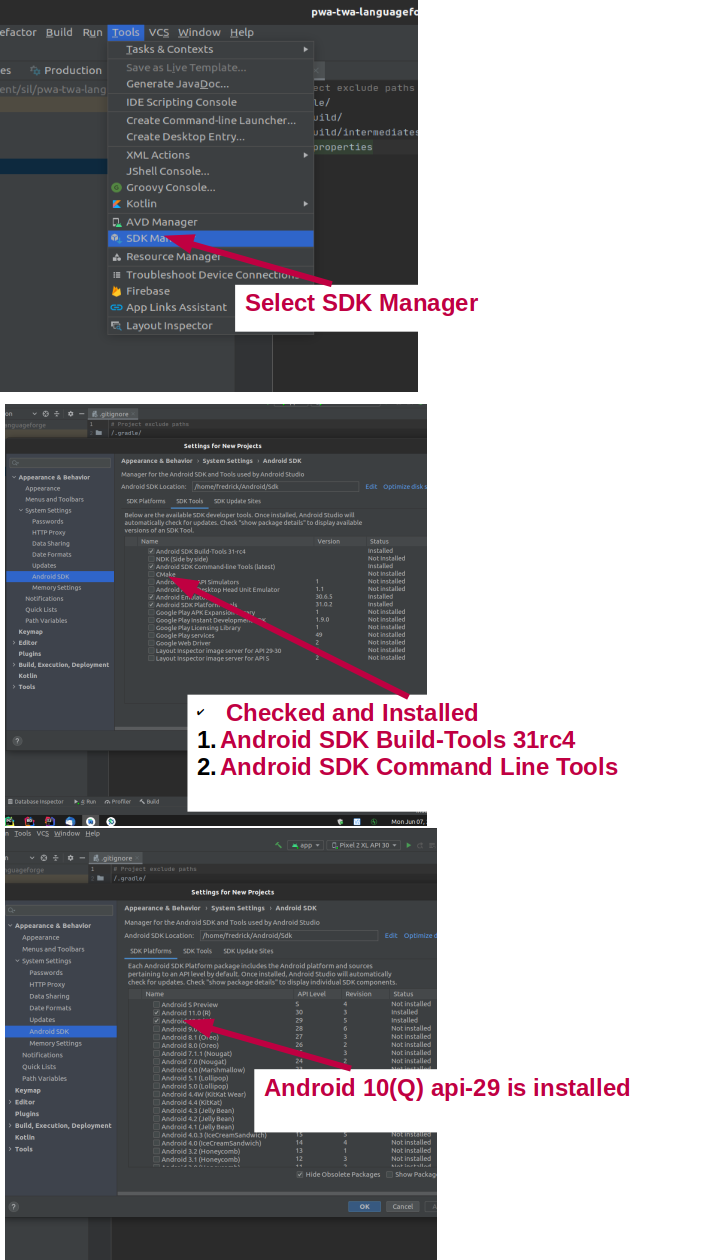Select Create Command-line Launcher... menu item
This screenshot has height=1260, width=710.
[x=211, y=120]
